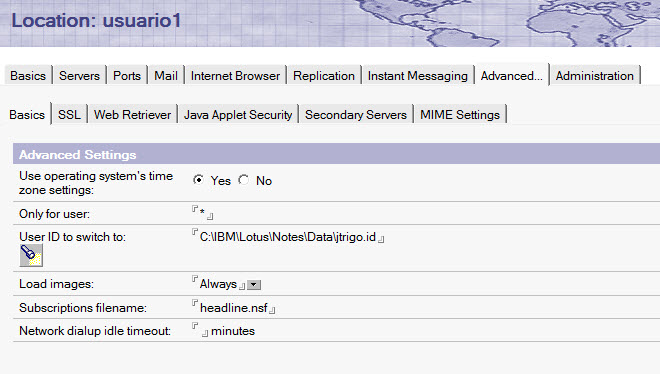660x374 pixels.
Task: Click the Only for user field
Action: coord(202,213)
